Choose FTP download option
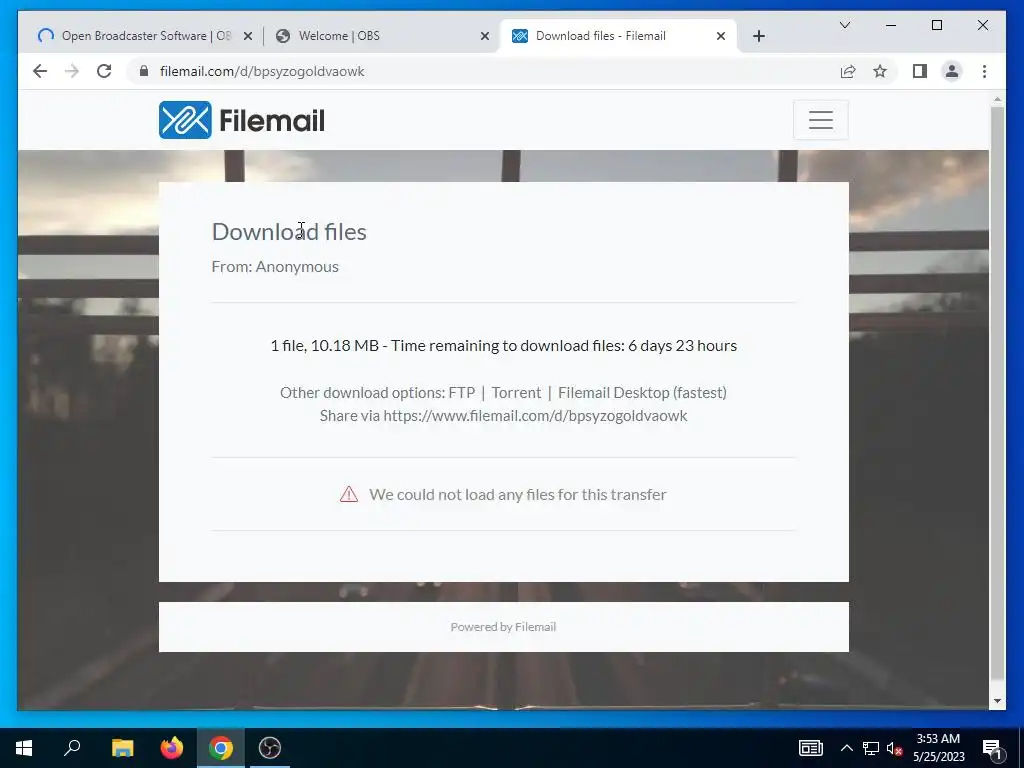The height and width of the screenshot is (768, 1024). point(462,392)
